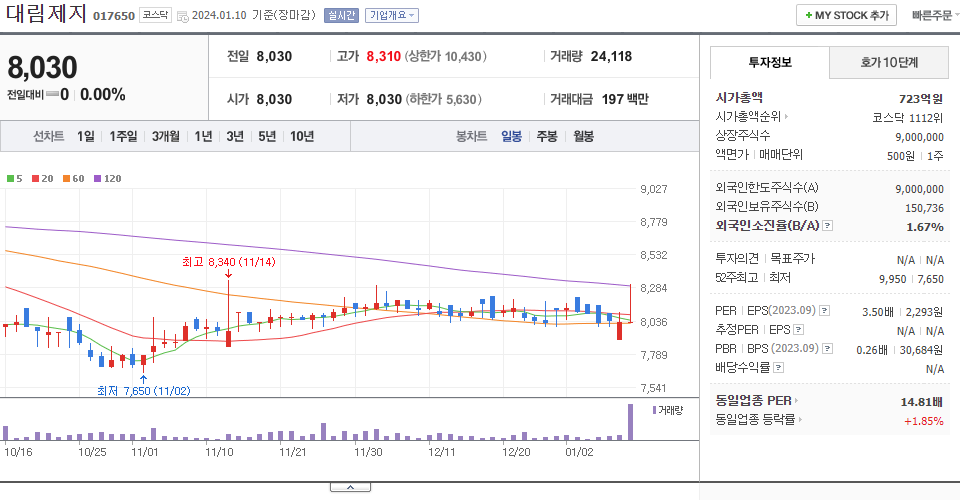Click the 외국인보유주식수(B) 150,736 value
Image resolution: width=960 pixels, height=500 pixels.
tap(924, 208)
